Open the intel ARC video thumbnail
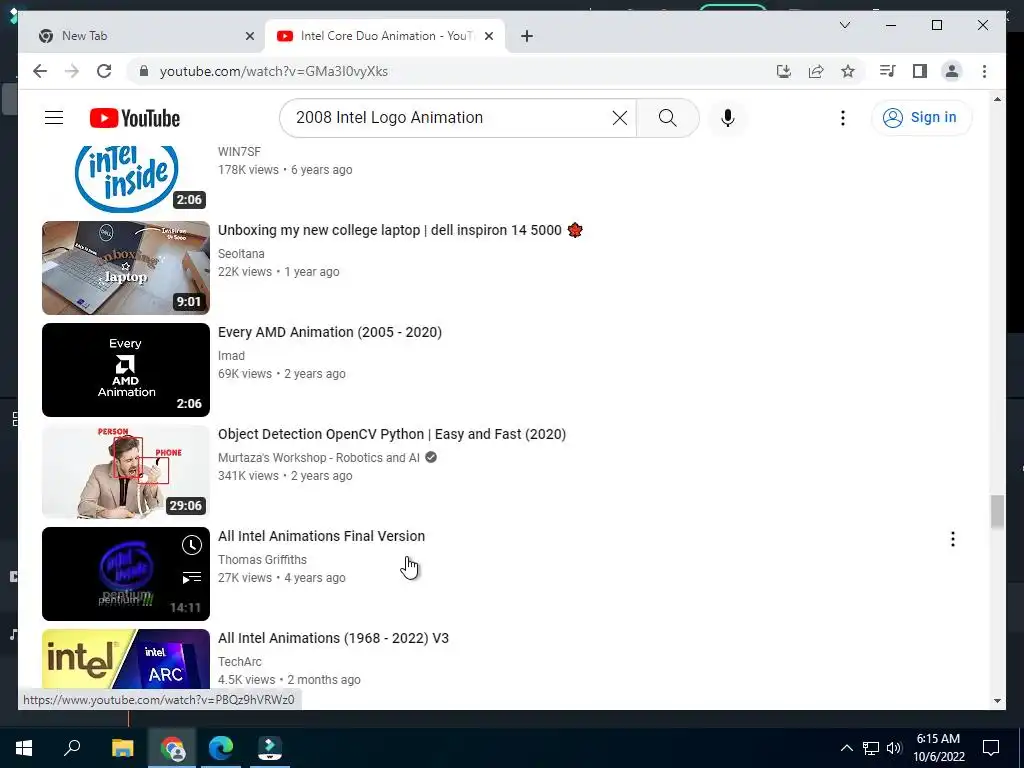Screen dimensions: 1024x768 126,659
